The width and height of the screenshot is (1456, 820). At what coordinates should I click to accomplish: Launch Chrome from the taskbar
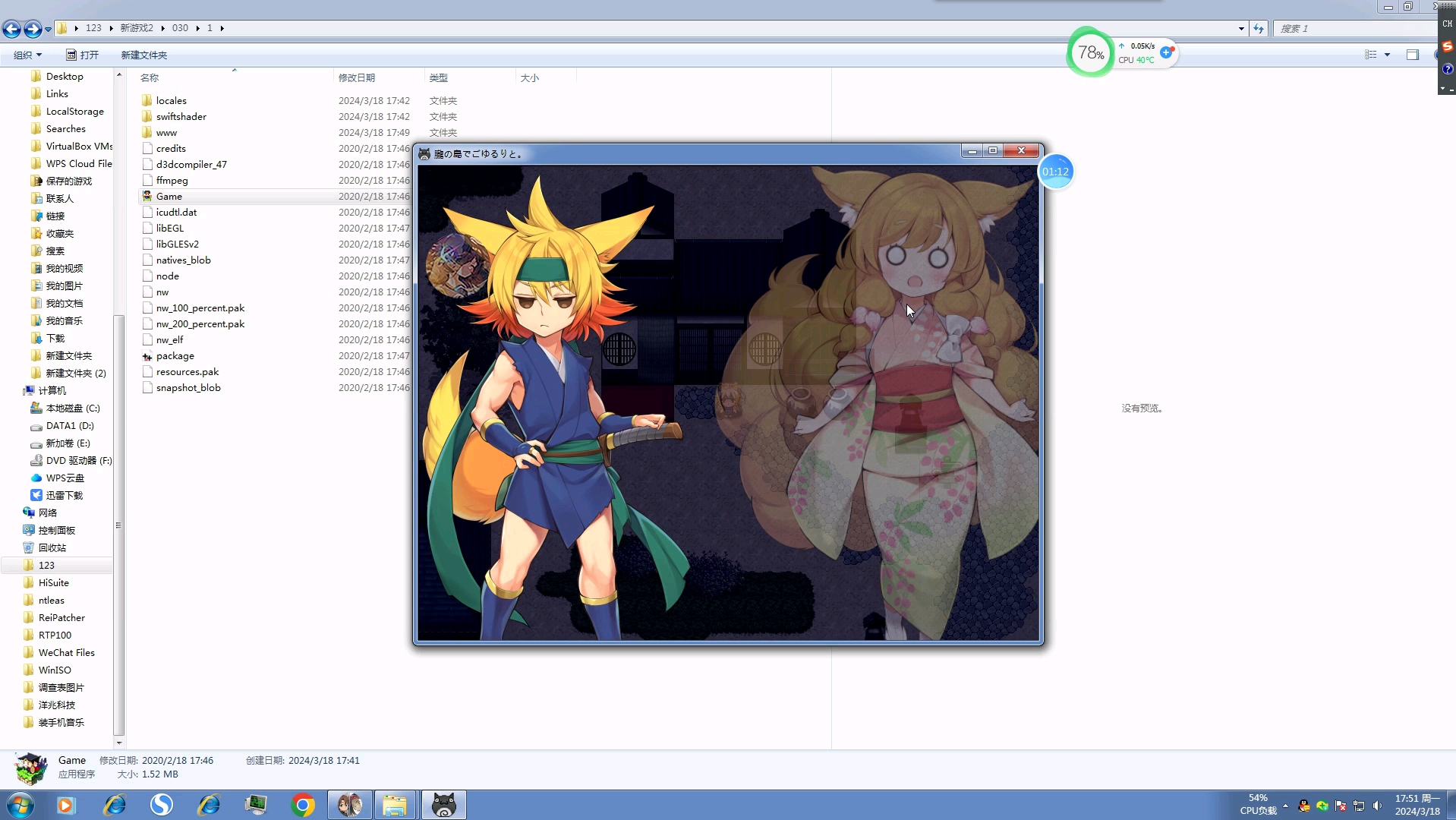[x=303, y=805]
